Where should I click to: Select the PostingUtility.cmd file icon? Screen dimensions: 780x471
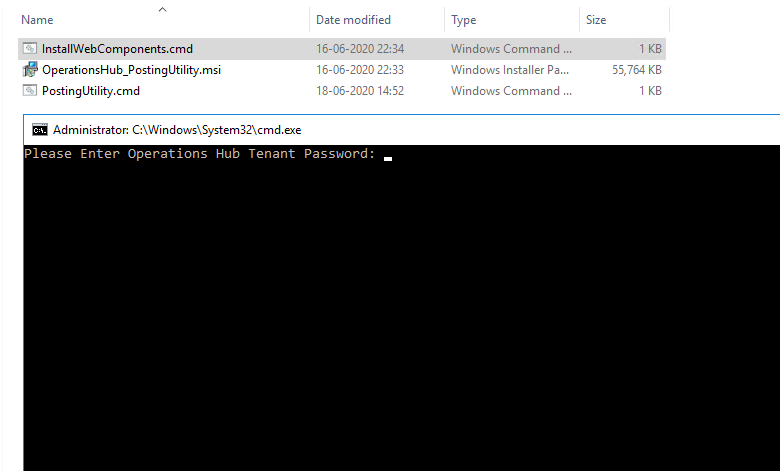[x=30, y=91]
